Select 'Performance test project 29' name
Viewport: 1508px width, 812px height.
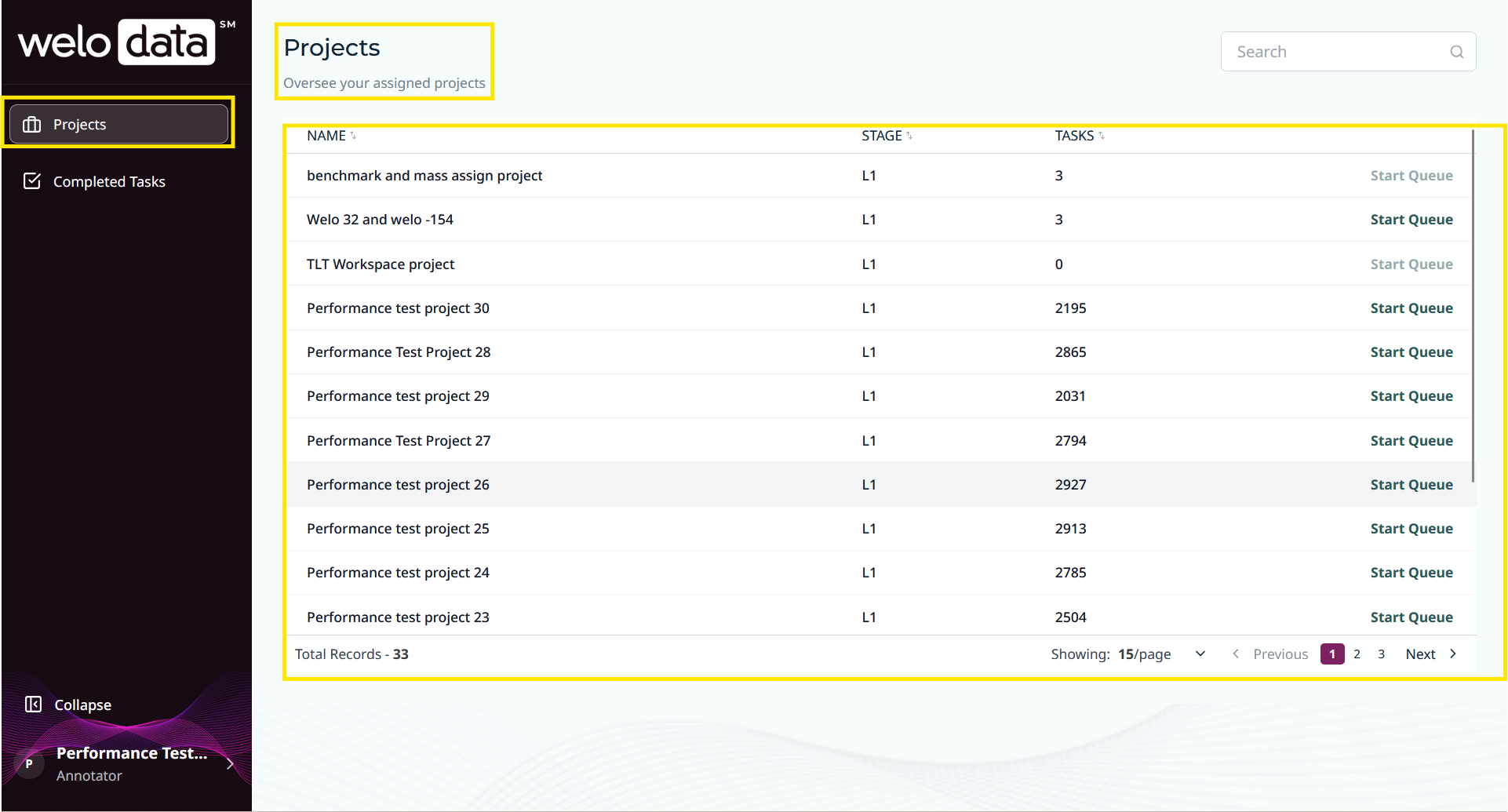398,396
